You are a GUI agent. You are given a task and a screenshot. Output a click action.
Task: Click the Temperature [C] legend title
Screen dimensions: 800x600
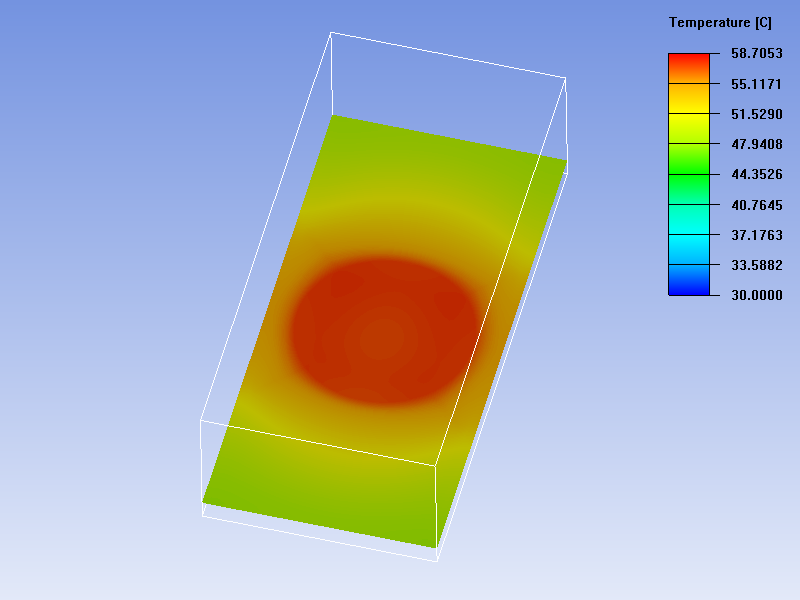pyautogui.click(x=720, y=23)
